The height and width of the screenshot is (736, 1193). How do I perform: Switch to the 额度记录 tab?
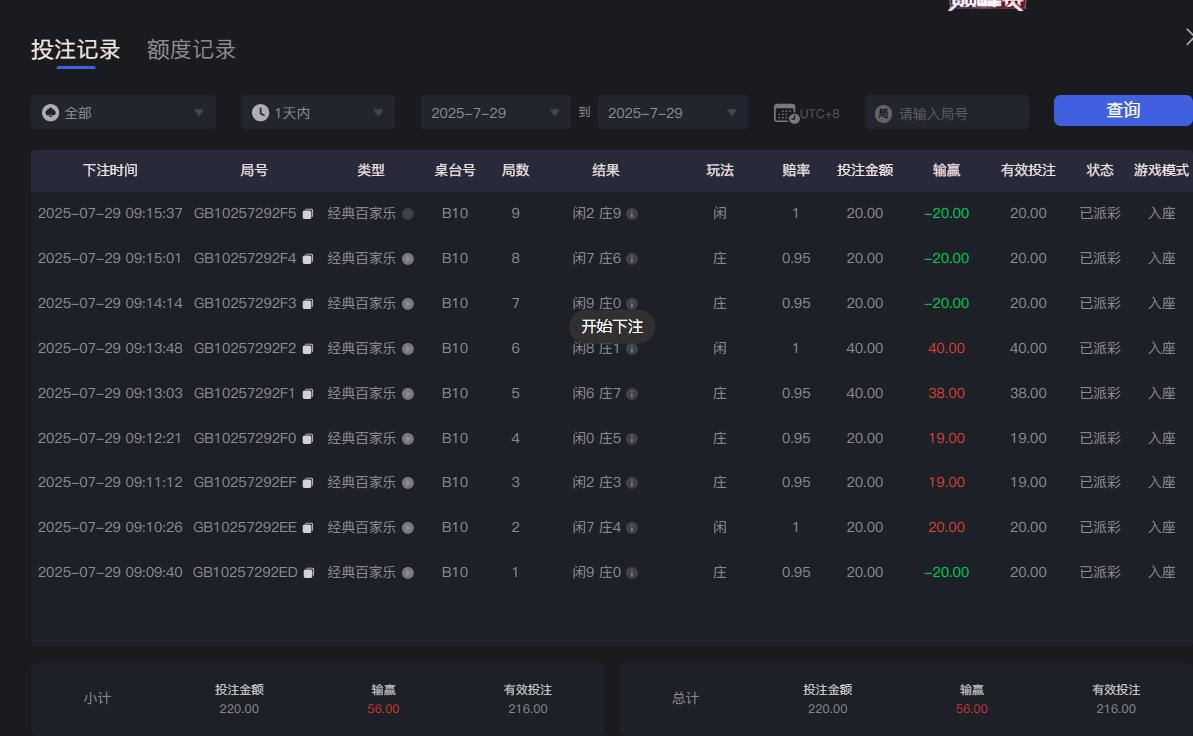point(190,50)
